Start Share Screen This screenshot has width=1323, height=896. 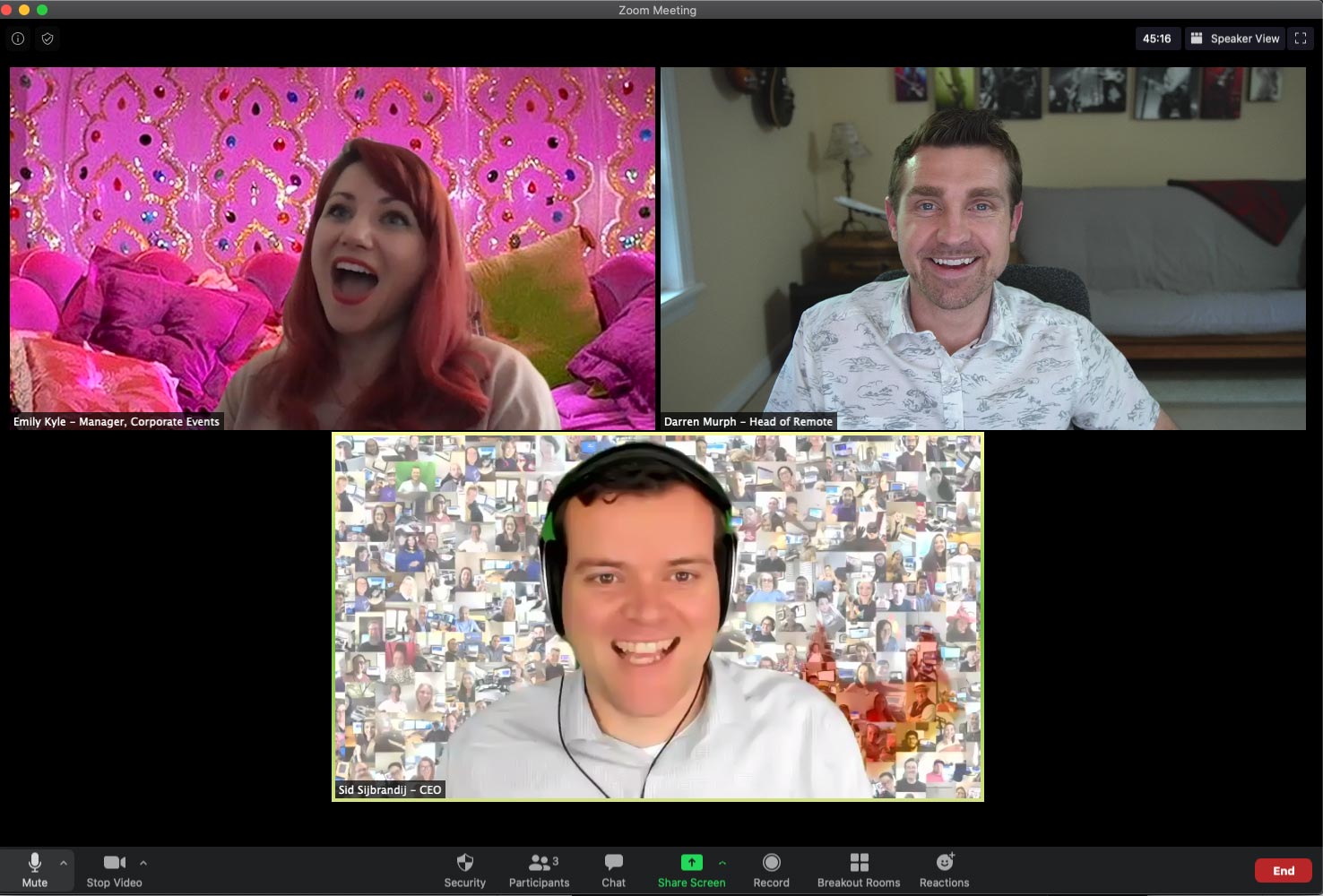coord(691,869)
